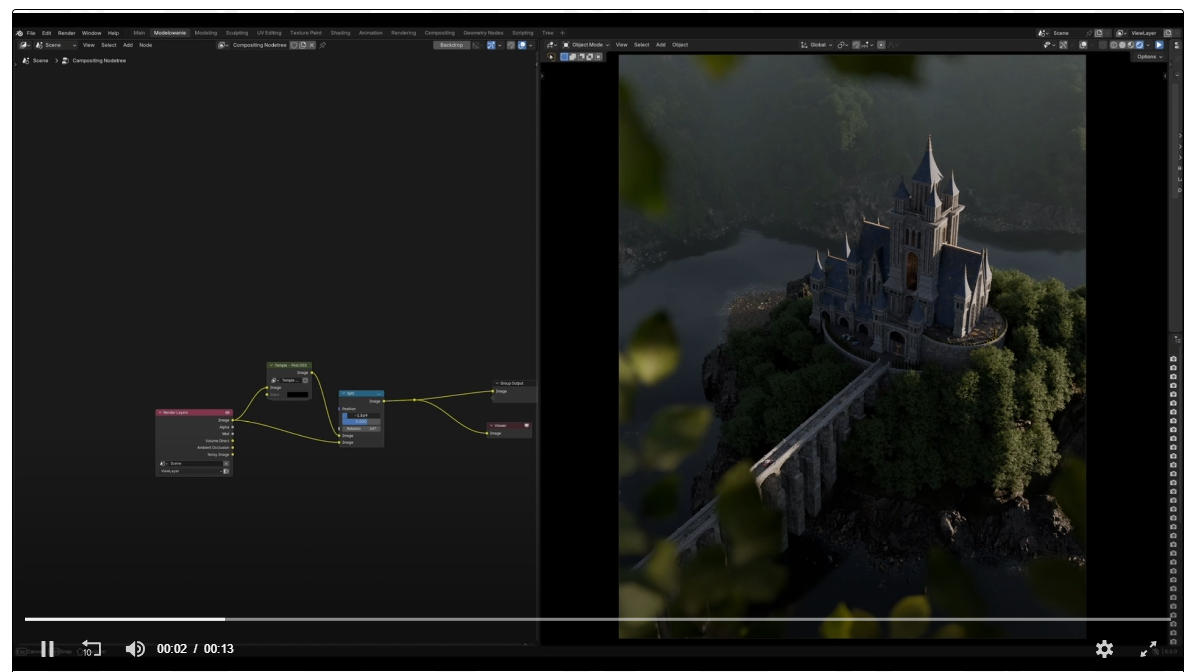Enable proportional editing in the viewport header

coord(881,46)
